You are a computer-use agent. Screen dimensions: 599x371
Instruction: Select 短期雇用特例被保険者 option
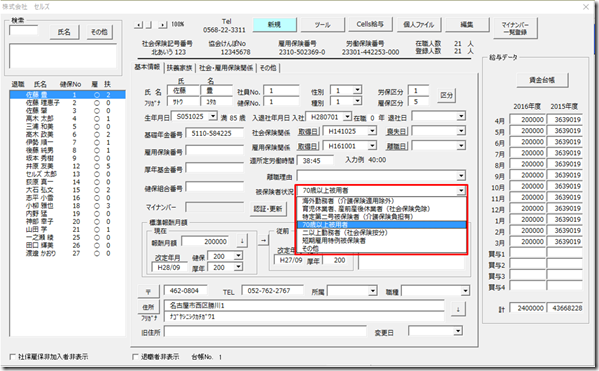tap(381, 240)
